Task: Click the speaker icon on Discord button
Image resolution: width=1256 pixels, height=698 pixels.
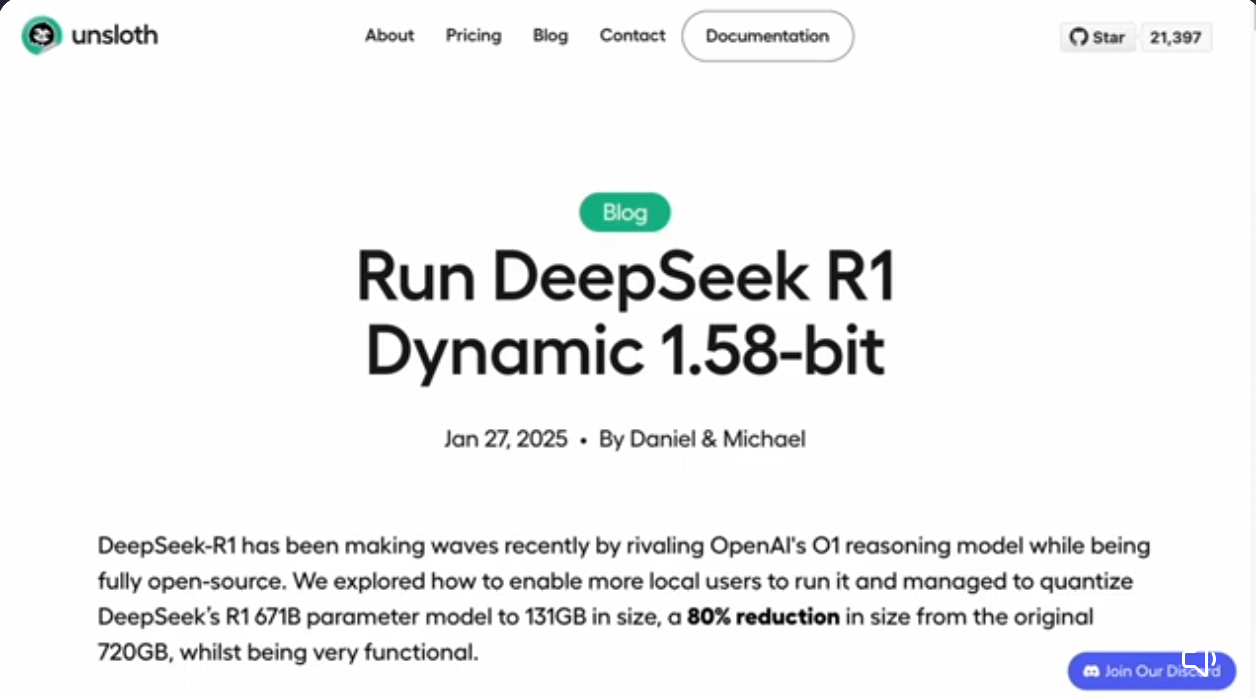Action: pyautogui.click(x=1199, y=659)
